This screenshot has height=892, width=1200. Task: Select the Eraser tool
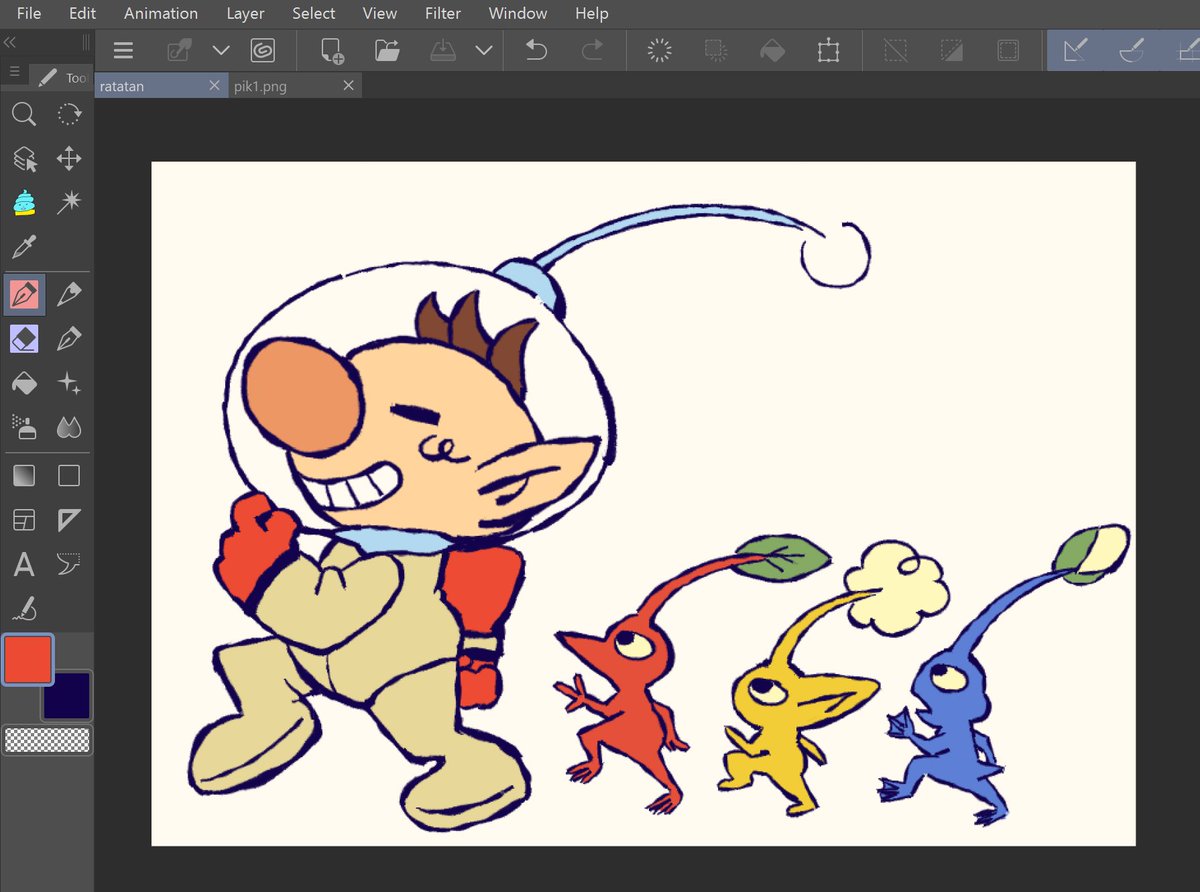click(24, 339)
